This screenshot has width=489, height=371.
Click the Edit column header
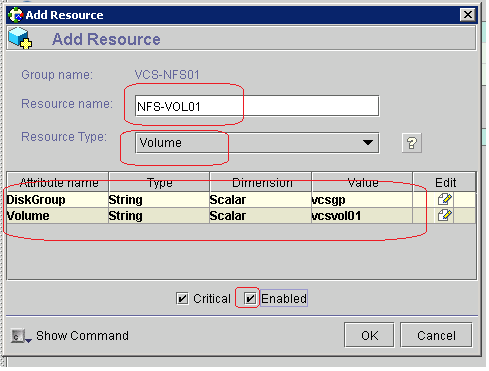pyautogui.click(x=445, y=182)
